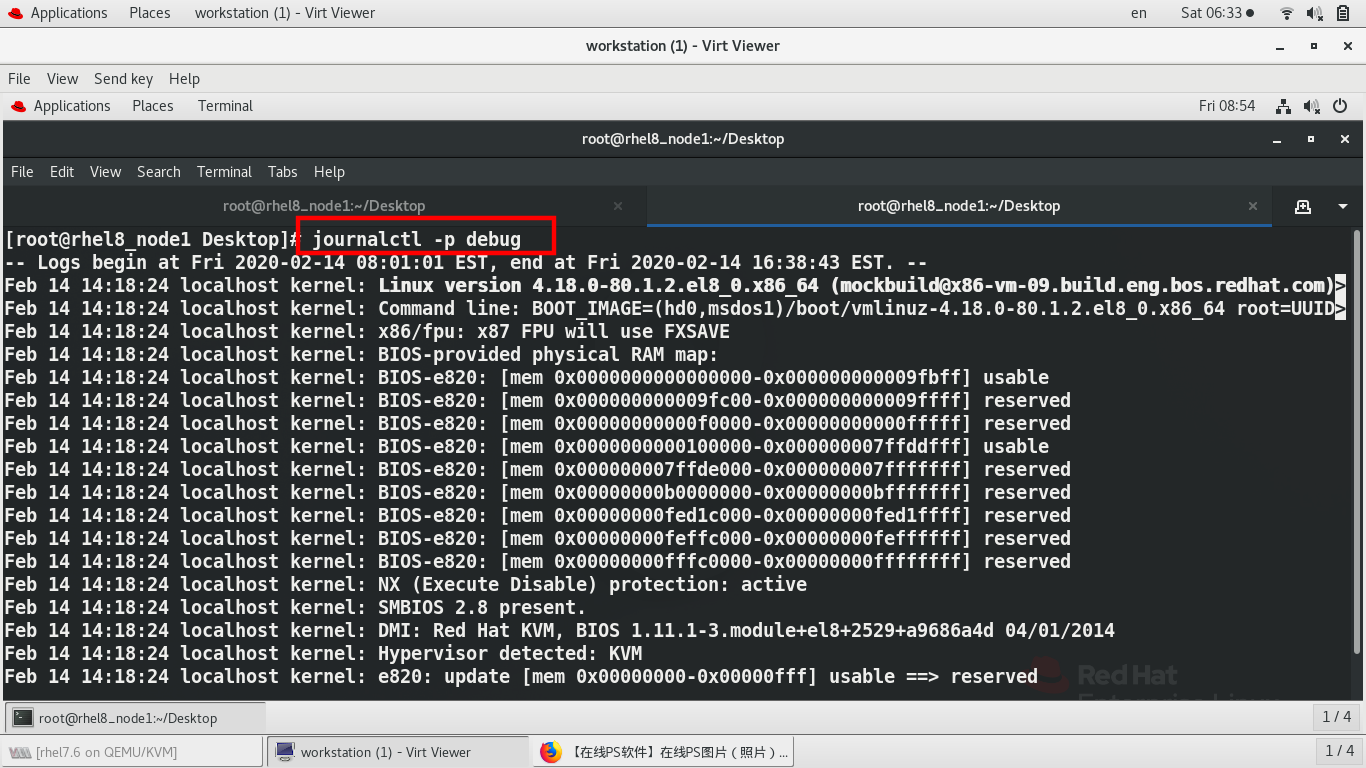Open terminal window Help menu
Screen dimensions: 1366x768
pyautogui.click(x=329, y=172)
